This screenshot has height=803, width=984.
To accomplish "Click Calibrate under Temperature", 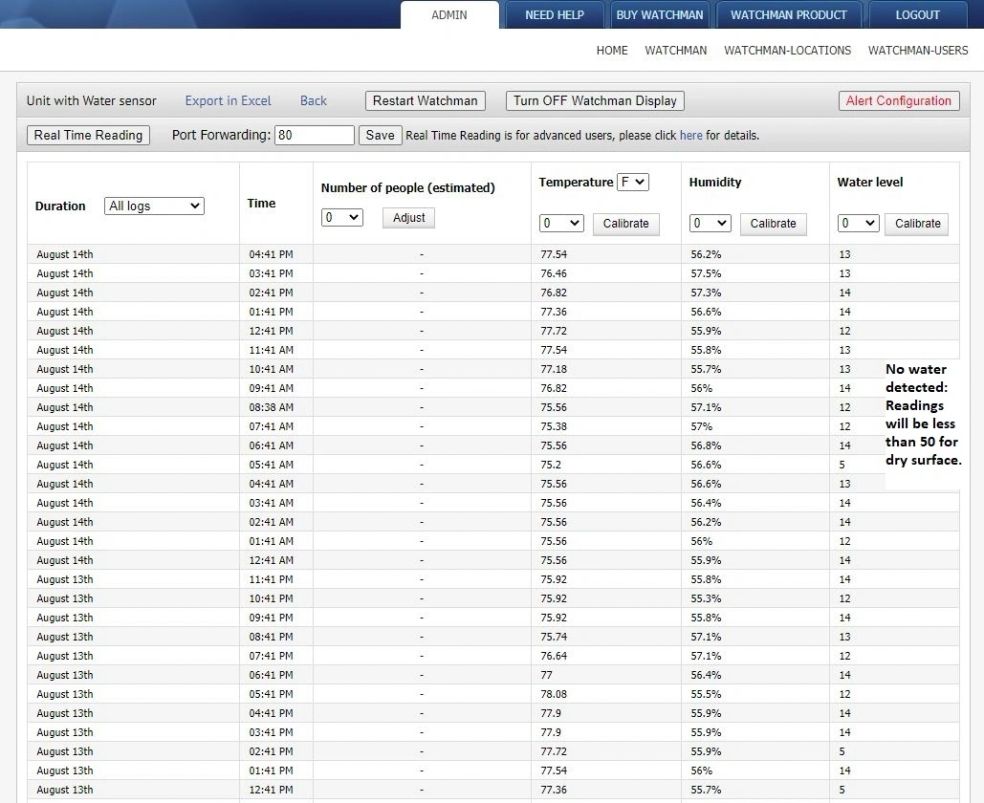I will [x=626, y=223].
